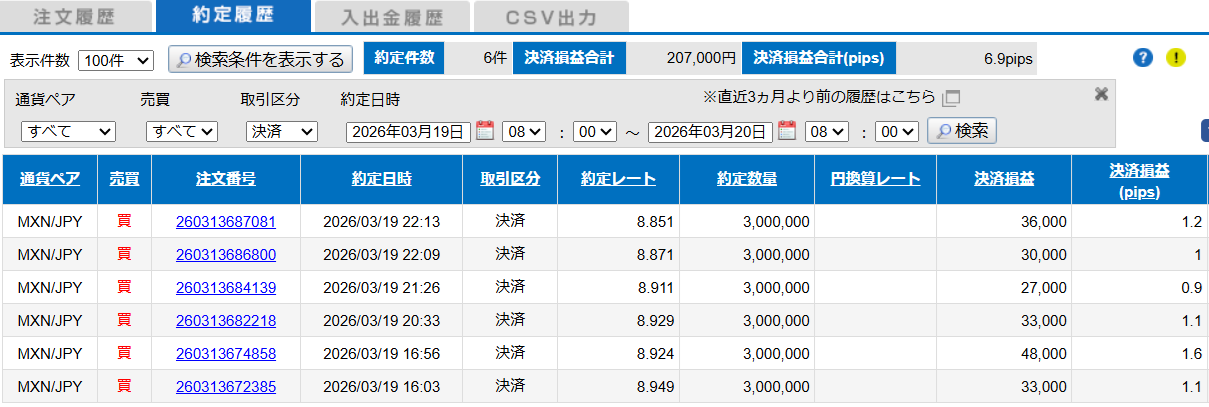
Task: Switch to the 注文履歴 tab
Action: 77,17
